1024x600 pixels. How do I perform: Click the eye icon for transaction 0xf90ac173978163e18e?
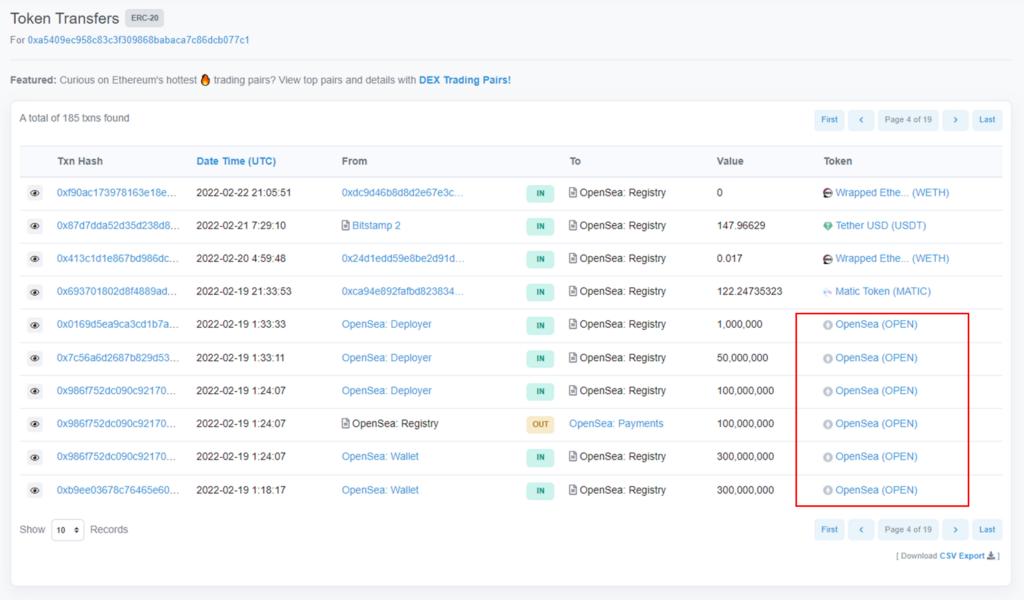[35, 193]
